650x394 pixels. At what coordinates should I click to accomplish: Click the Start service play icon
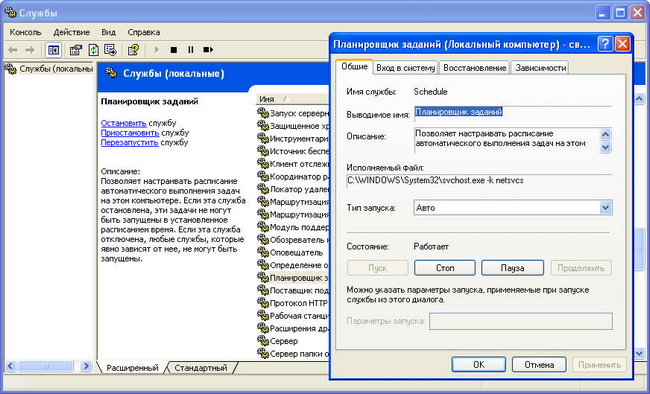[156, 50]
